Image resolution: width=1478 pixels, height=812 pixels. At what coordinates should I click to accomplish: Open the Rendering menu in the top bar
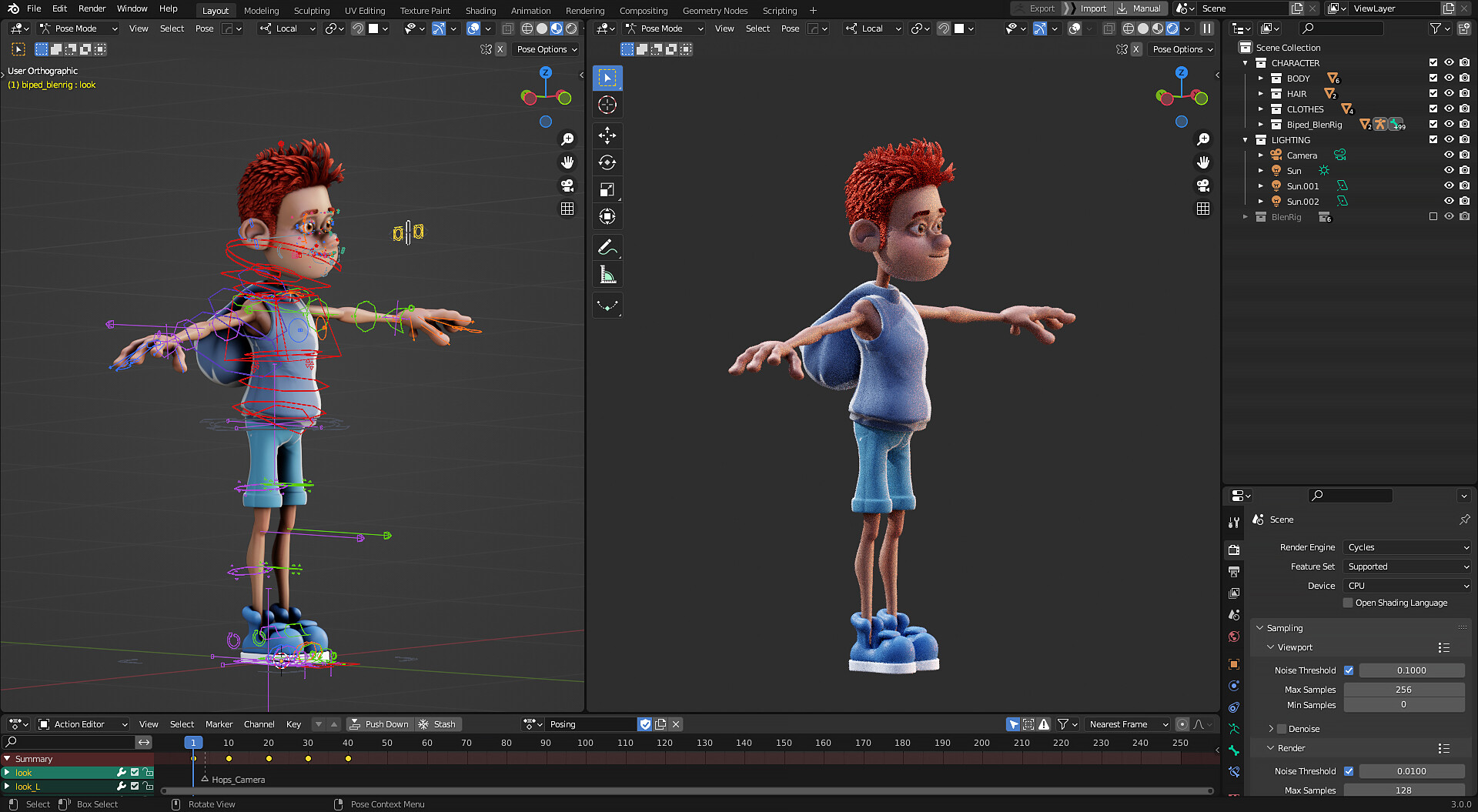click(x=585, y=10)
